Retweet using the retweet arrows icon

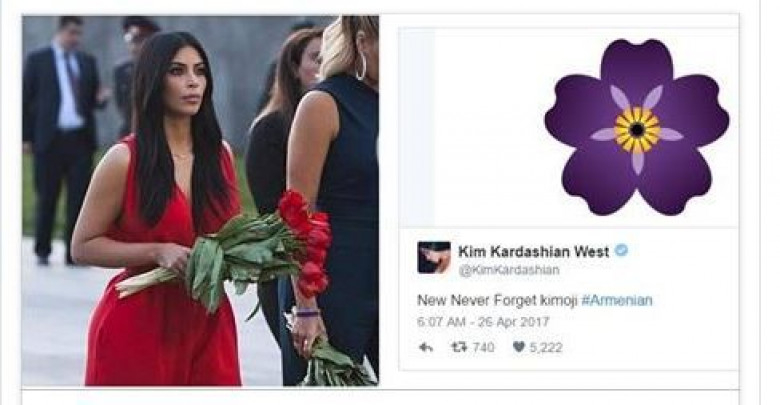(459, 347)
